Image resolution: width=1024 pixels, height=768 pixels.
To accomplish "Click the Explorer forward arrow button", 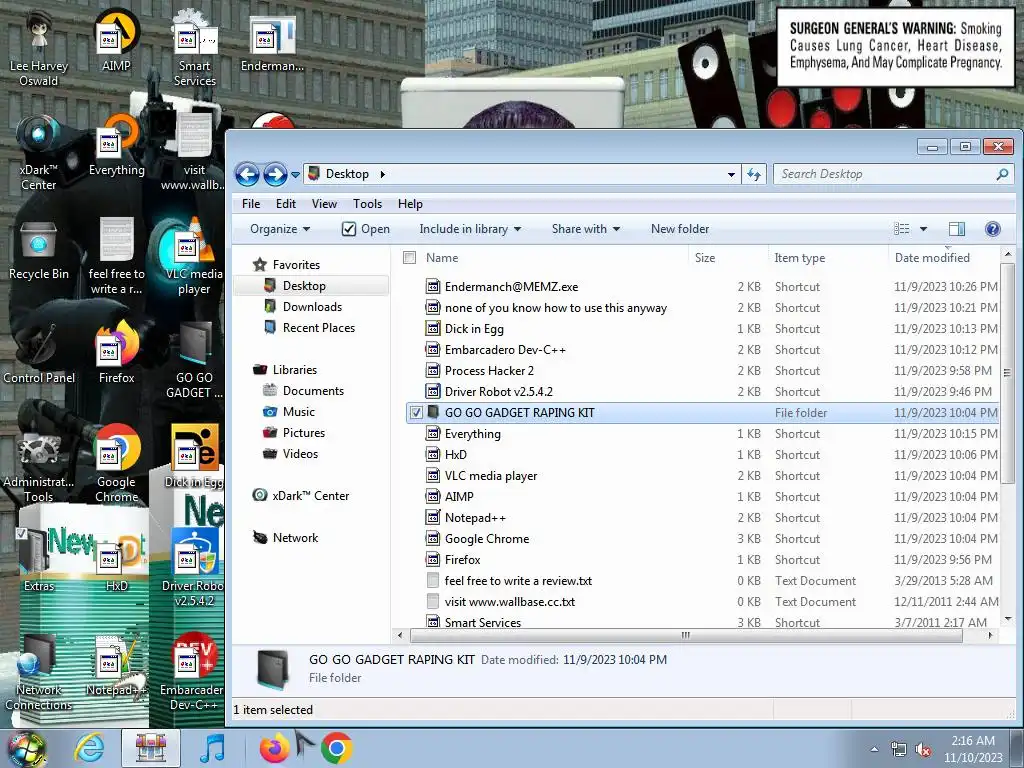I will [x=275, y=174].
